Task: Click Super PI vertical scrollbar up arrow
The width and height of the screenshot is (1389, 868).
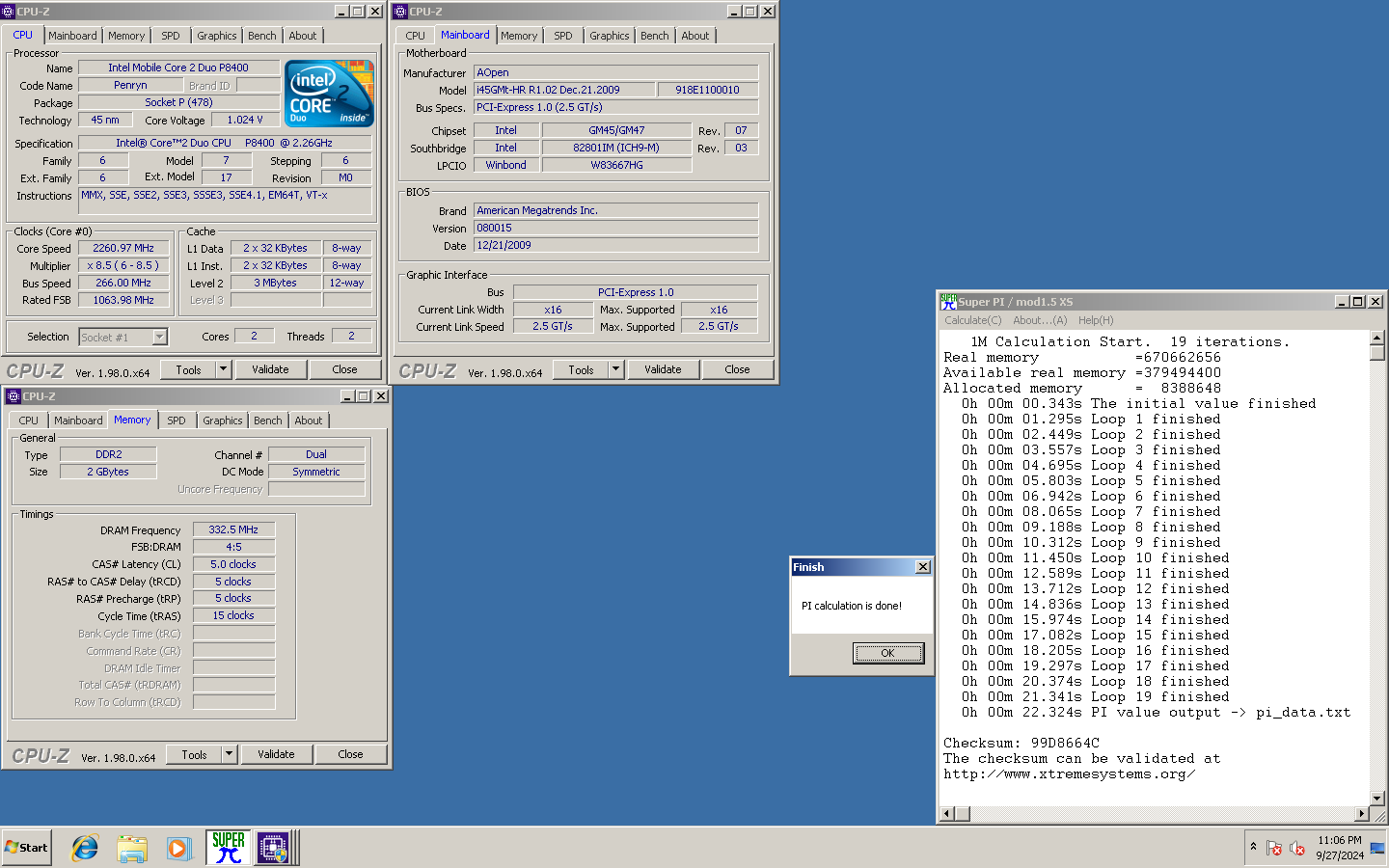Action: [1377, 338]
